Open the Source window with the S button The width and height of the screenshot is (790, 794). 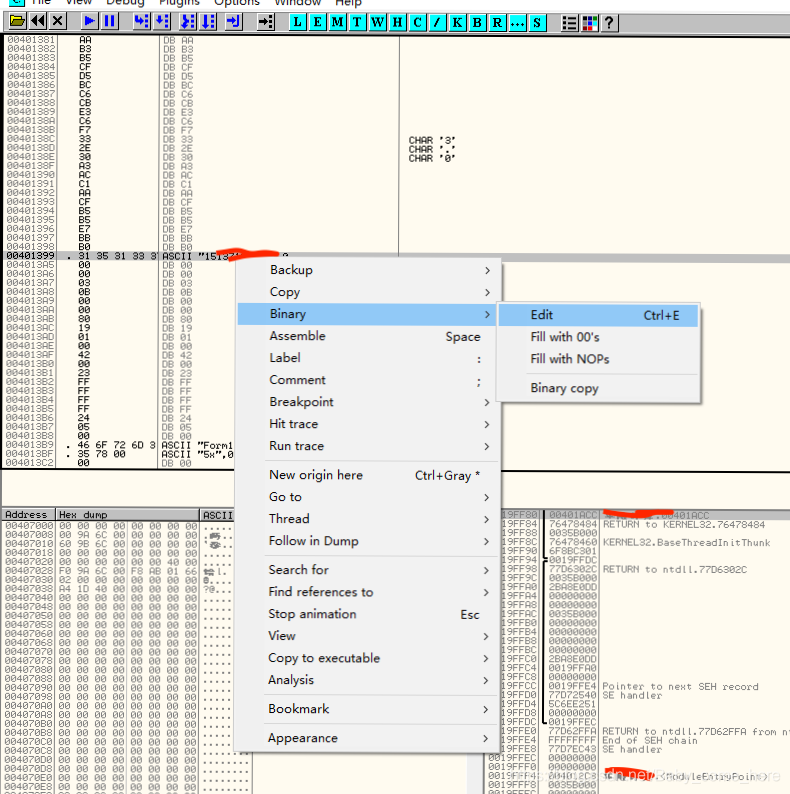[537, 22]
